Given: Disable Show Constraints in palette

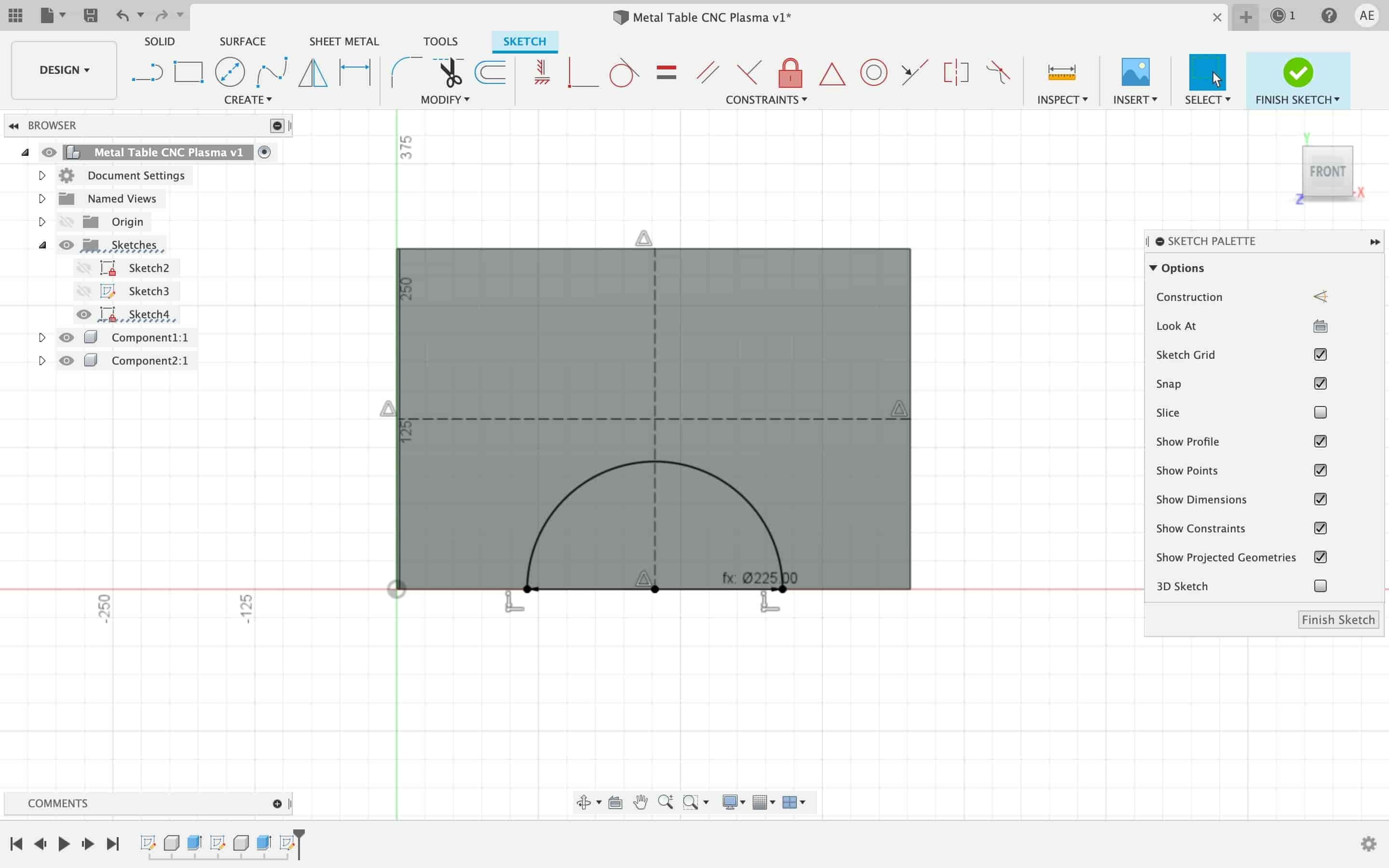Looking at the screenshot, I should tap(1320, 527).
